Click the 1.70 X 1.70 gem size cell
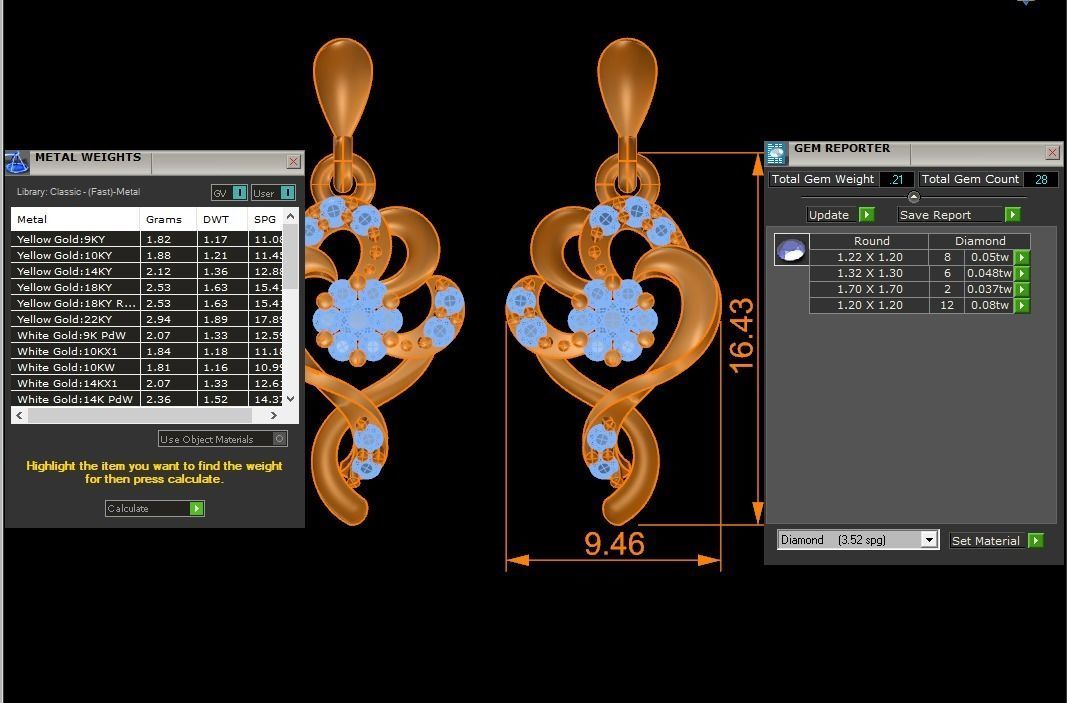Viewport: 1067px width, 703px height. [x=869, y=289]
